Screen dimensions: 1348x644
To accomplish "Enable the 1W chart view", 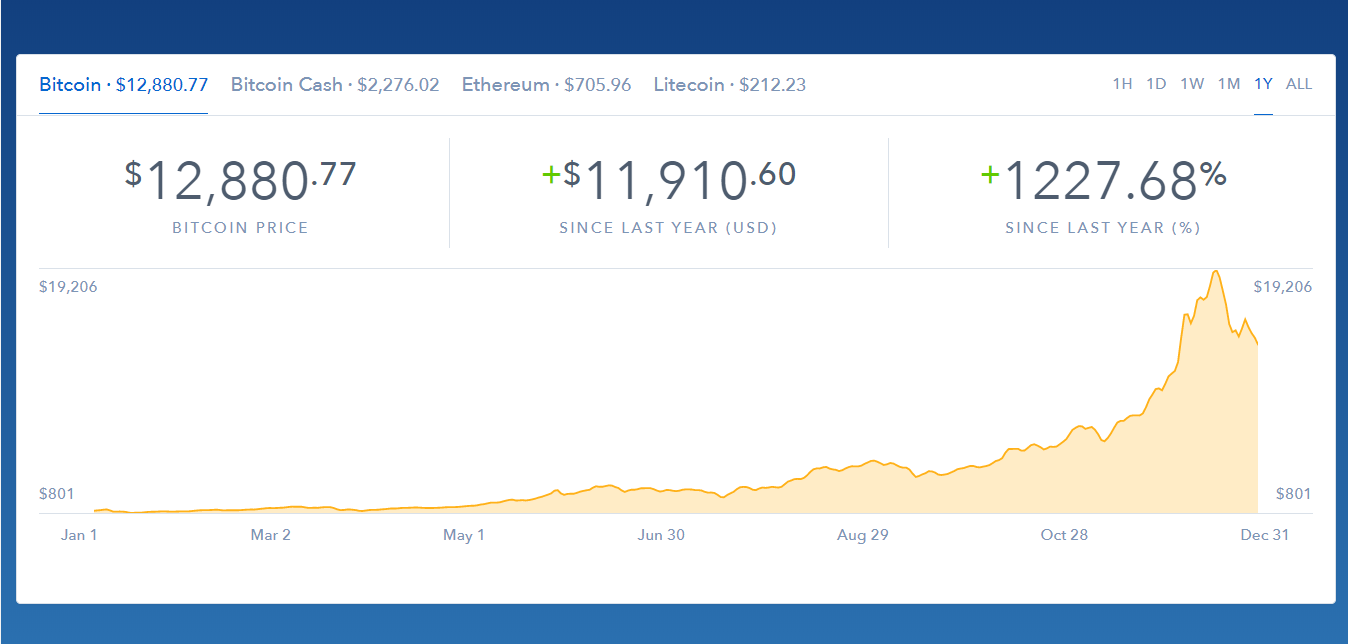I will point(1192,84).
